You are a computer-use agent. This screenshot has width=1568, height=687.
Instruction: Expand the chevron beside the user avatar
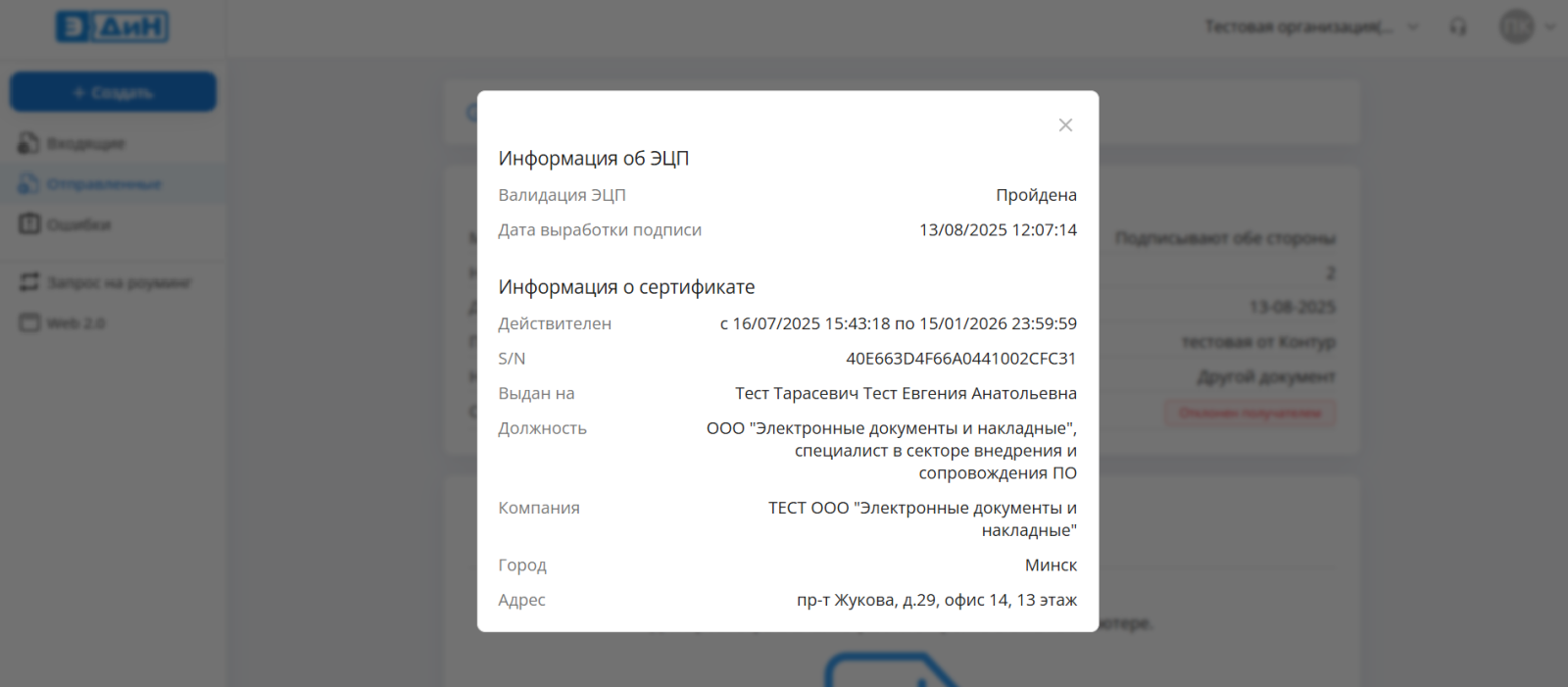tap(1549, 27)
